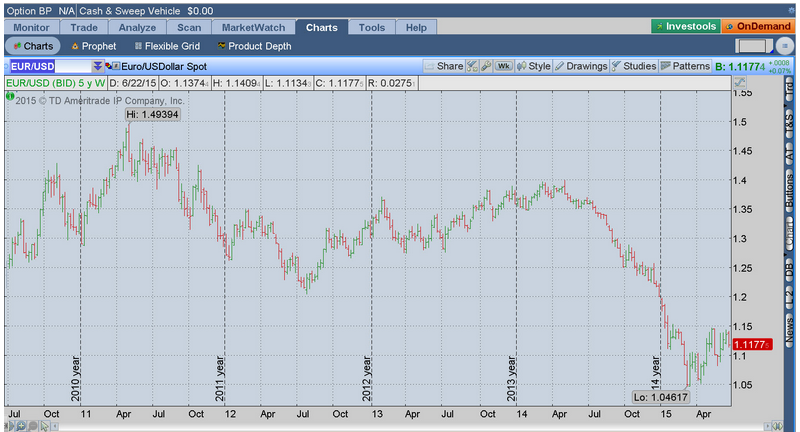Open the Product Depth sub-tab

[x=255, y=46]
